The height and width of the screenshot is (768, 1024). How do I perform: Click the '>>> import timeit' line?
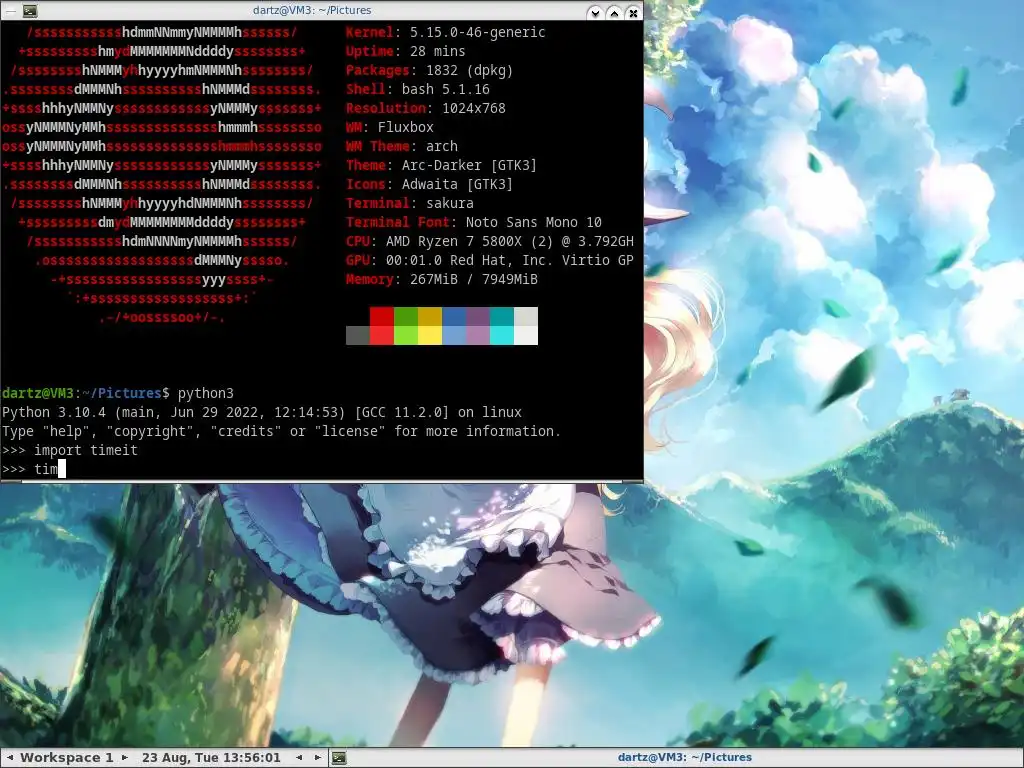(70, 450)
